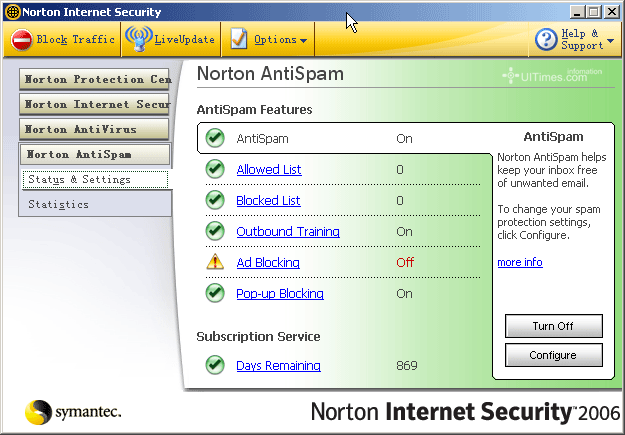Screen dimensions: 625x435
Task: Open the Blocked List link
Action: tap(268, 201)
